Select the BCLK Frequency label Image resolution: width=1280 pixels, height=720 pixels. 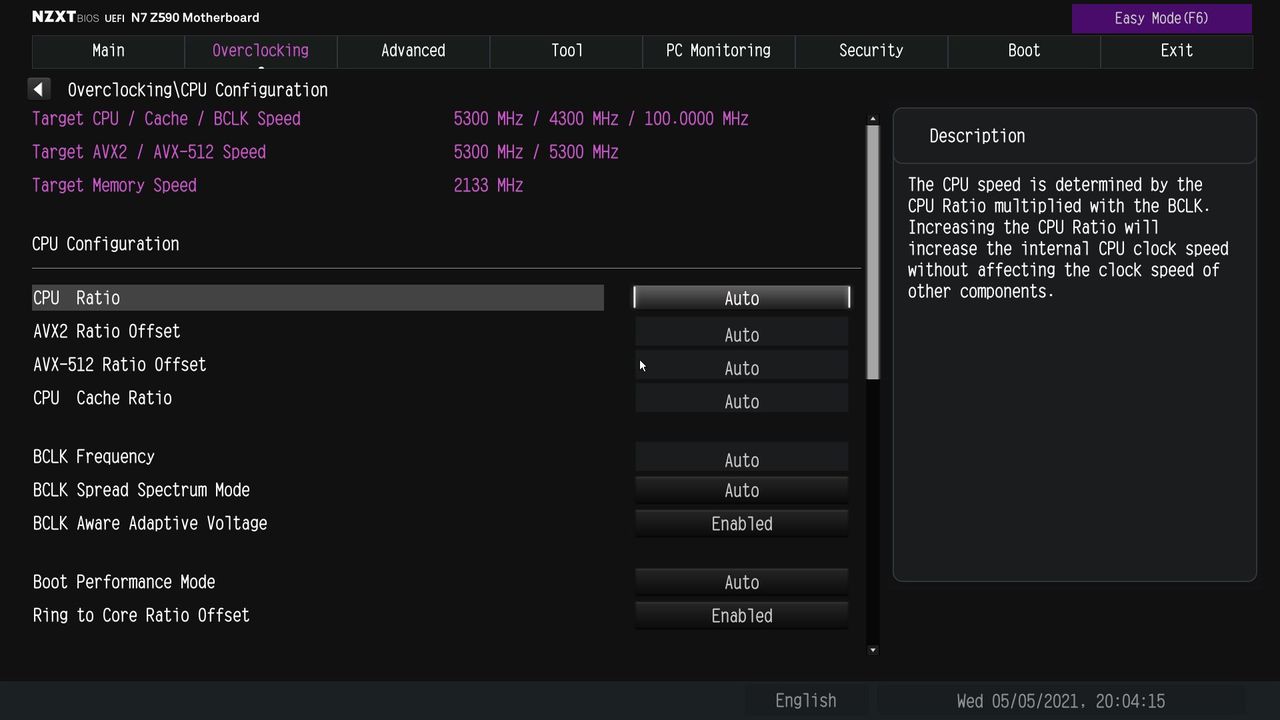tap(94, 457)
